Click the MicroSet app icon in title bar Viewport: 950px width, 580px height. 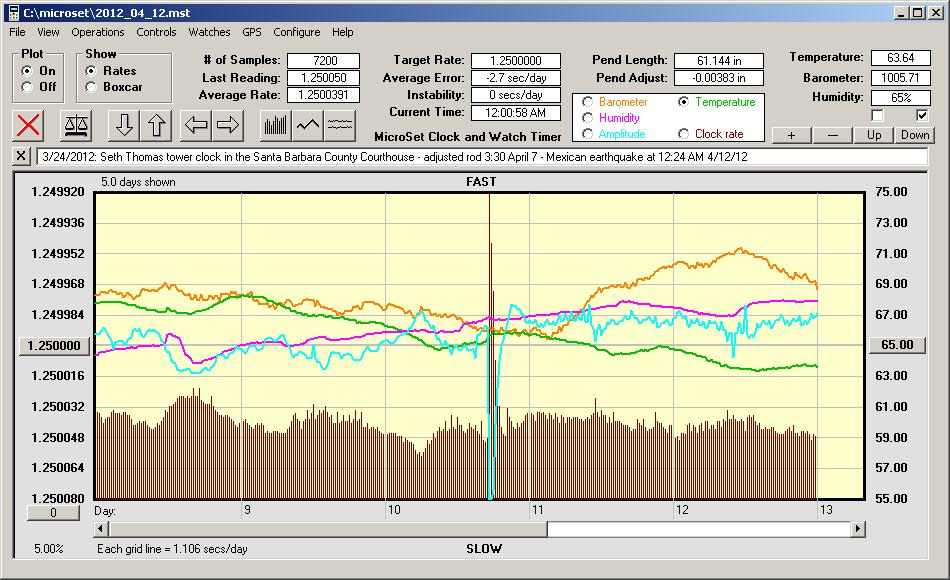point(13,12)
